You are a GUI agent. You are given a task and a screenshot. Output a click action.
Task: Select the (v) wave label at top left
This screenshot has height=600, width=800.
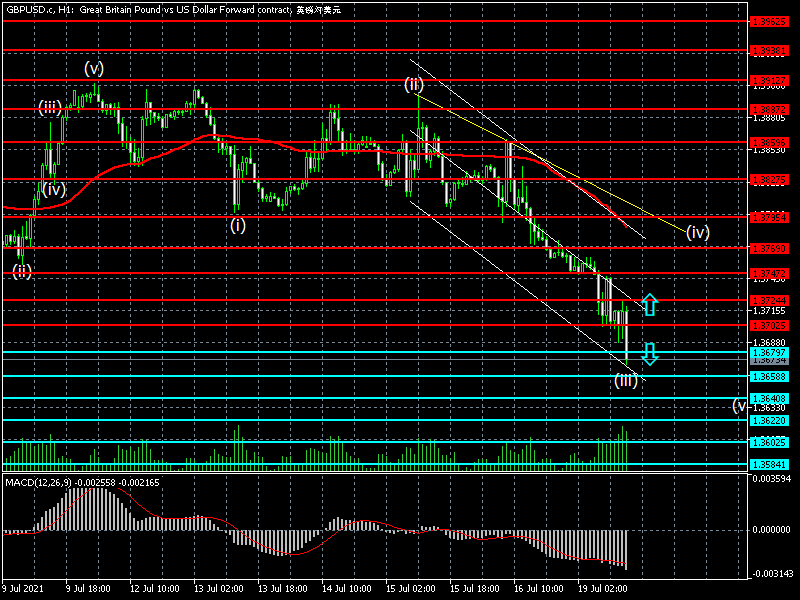94,69
